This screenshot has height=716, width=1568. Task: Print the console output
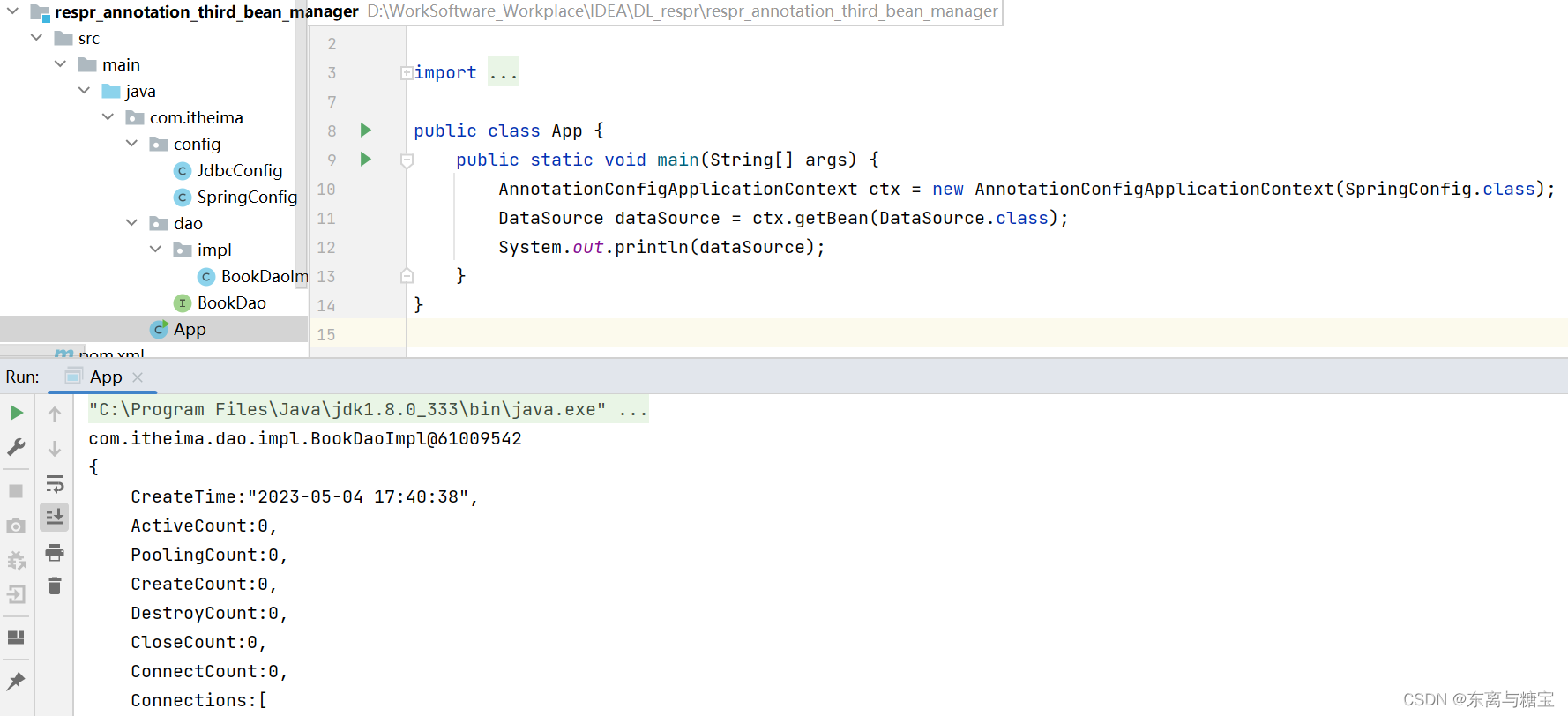coord(55,553)
